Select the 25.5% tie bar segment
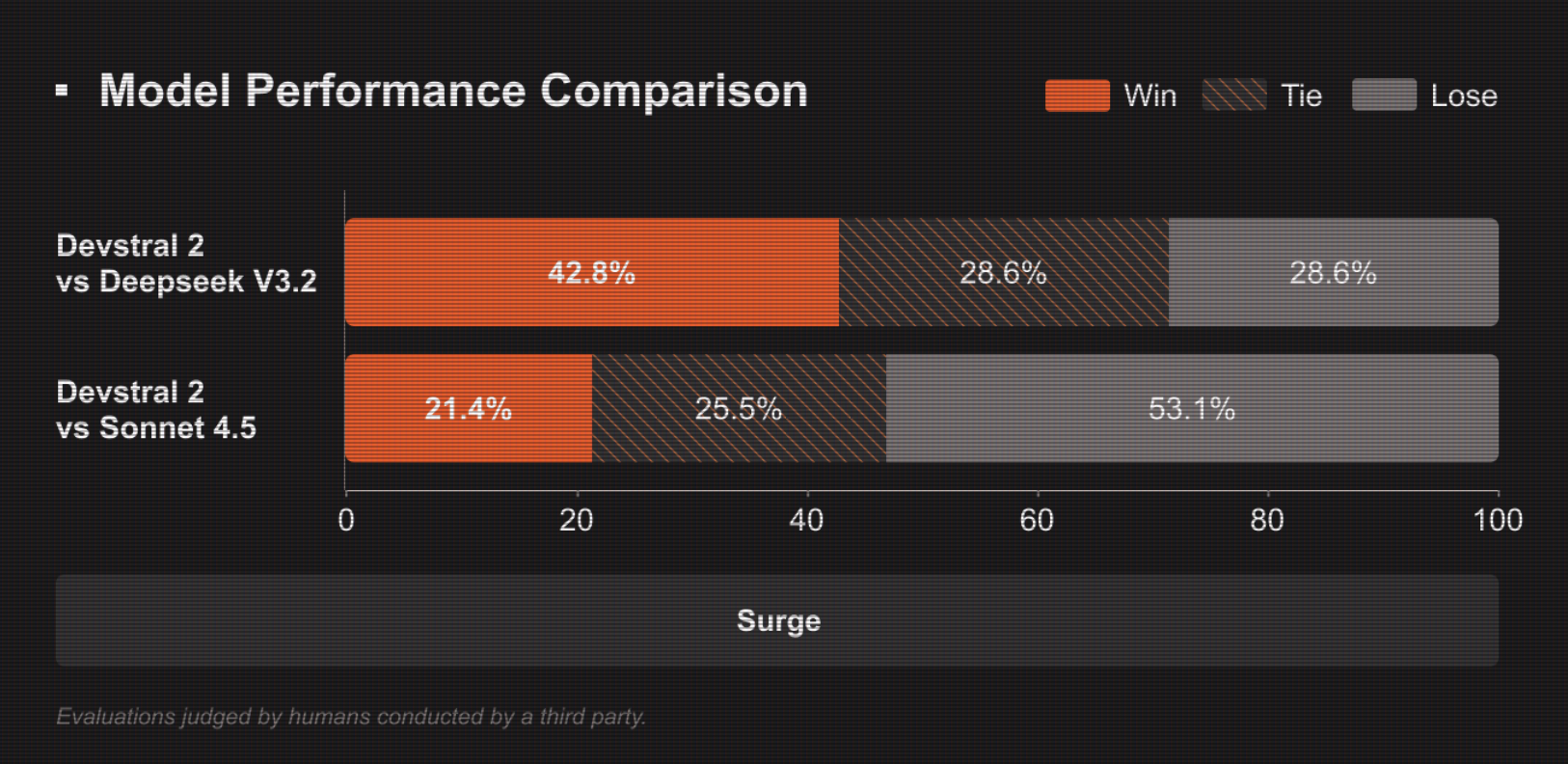Screen dimensions: 1568x764 739,409
